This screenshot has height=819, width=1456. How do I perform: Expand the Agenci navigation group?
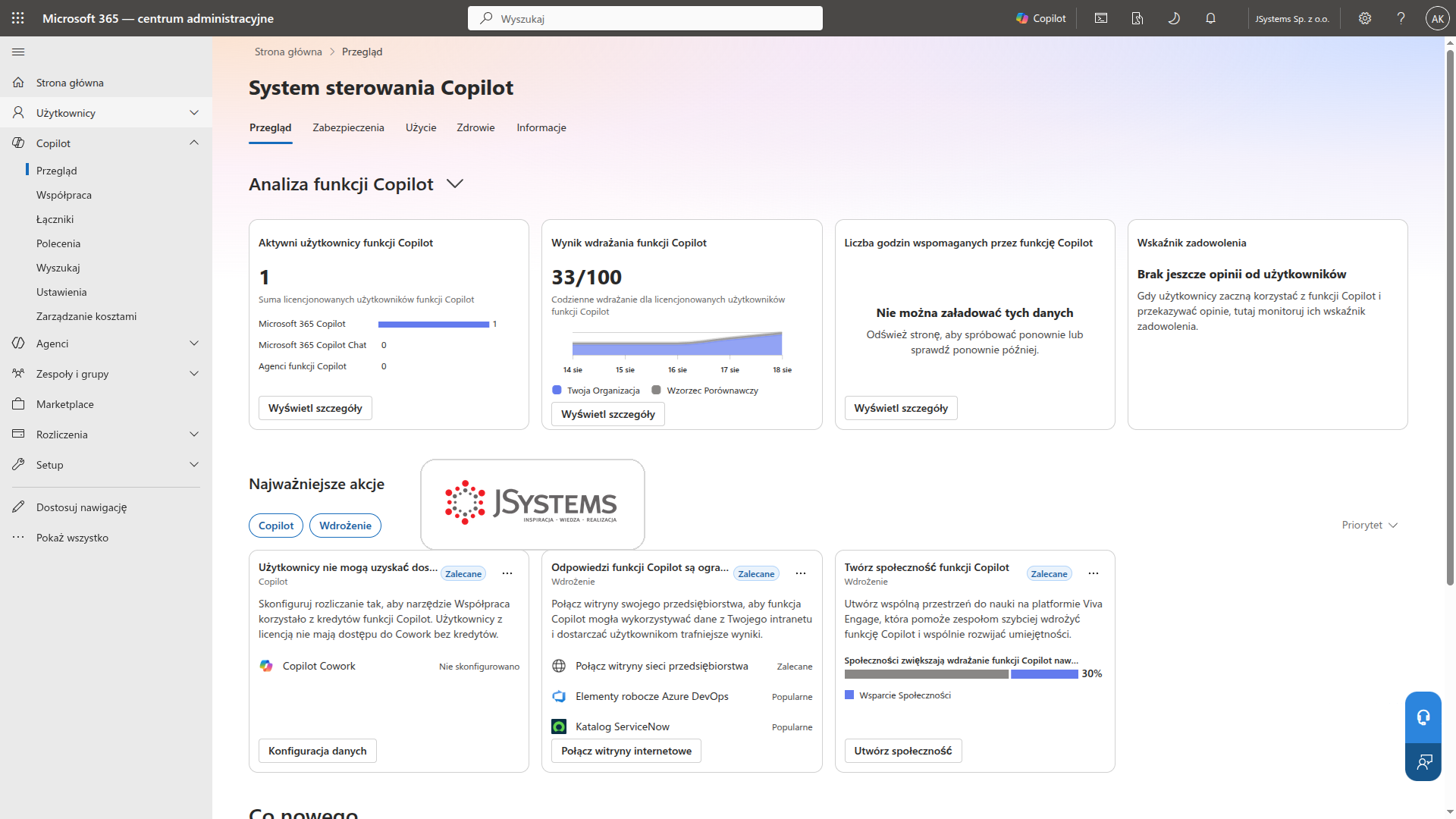click(x=194, y=343)
